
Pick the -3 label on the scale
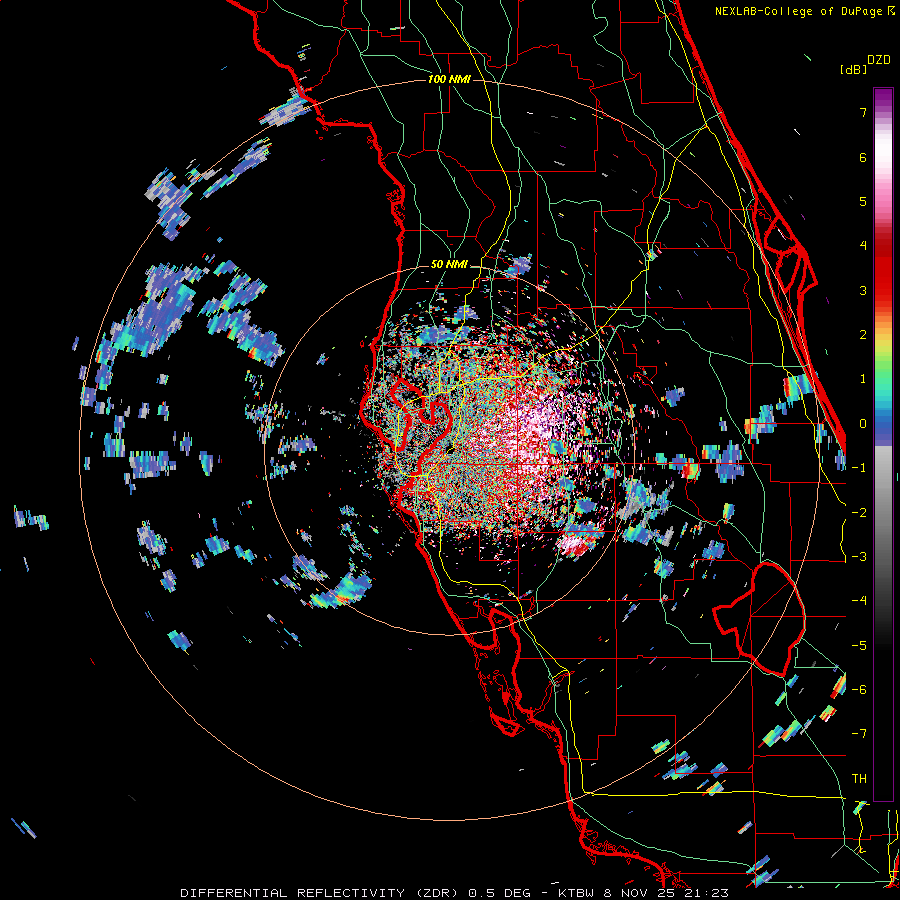859,557
